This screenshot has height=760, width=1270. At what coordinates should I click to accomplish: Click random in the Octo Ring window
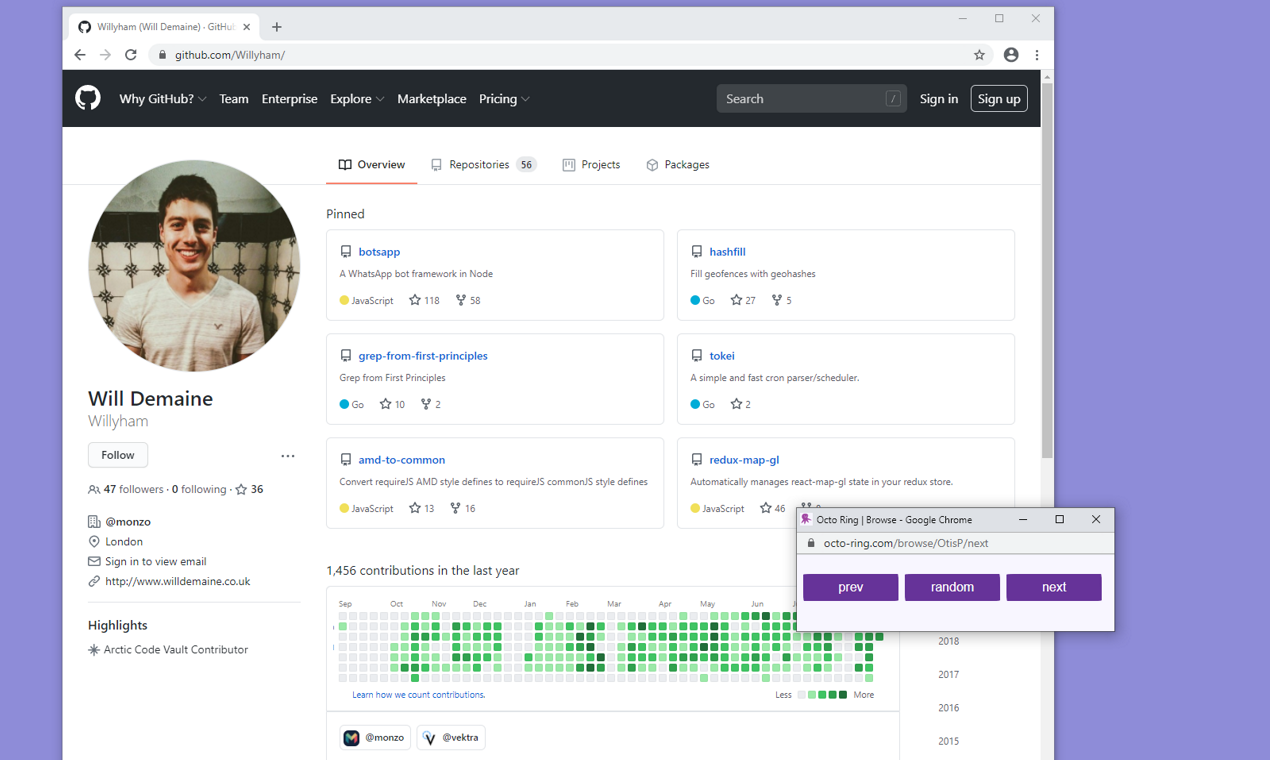click(x=952, y=587)
